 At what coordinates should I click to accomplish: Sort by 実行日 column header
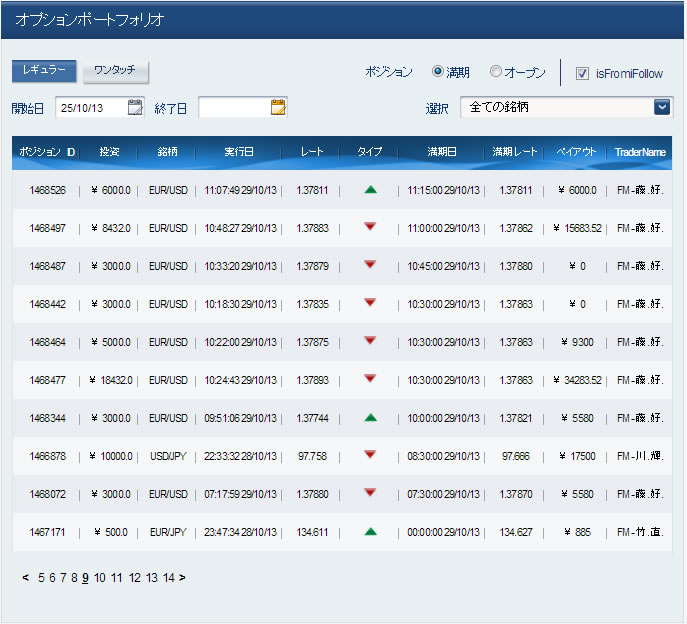[239, 152]
